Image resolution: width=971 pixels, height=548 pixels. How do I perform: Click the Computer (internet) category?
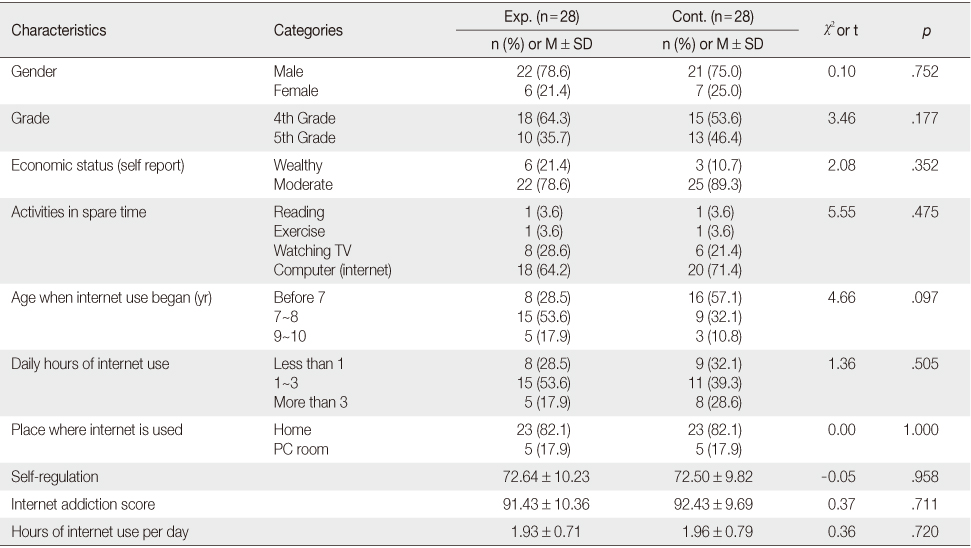click(x=333, y=270)
